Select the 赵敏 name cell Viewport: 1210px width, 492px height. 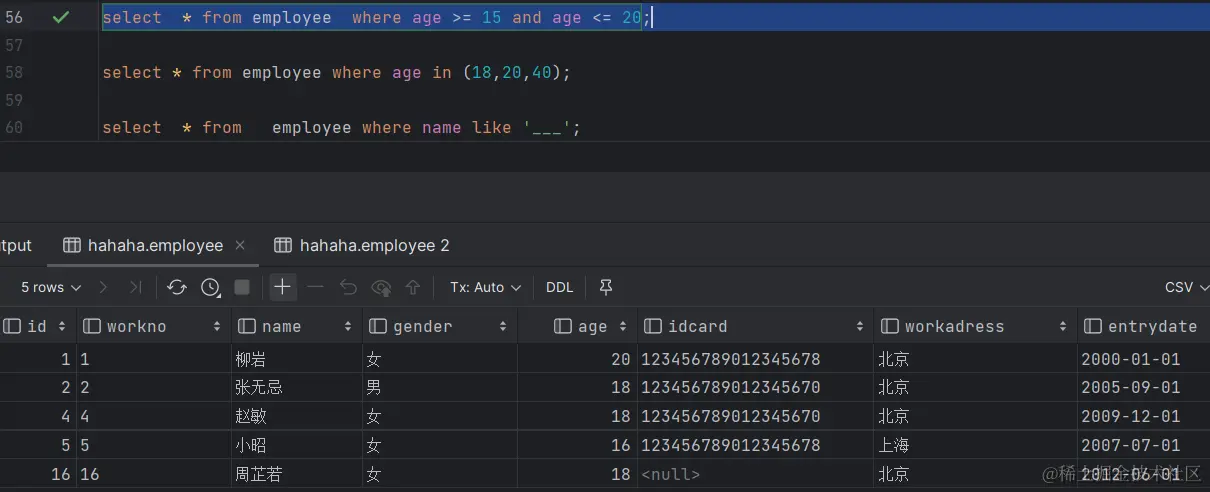click(296, 416)
